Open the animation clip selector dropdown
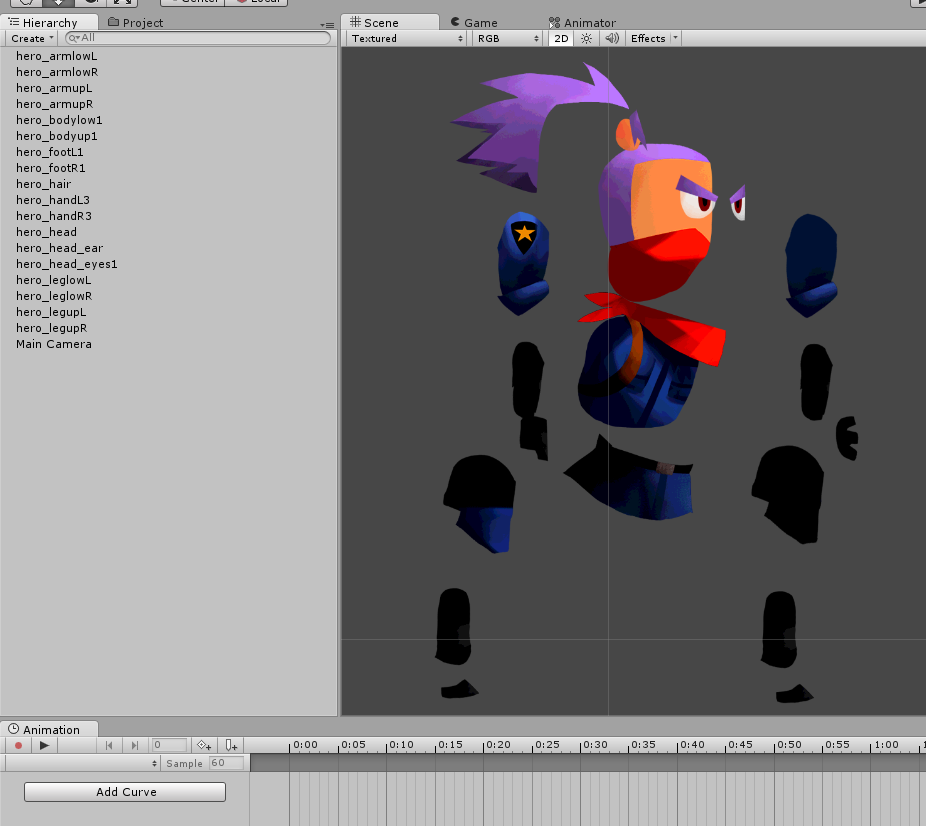The height and width of the screenshot is (826, 926). click(81, 763)
